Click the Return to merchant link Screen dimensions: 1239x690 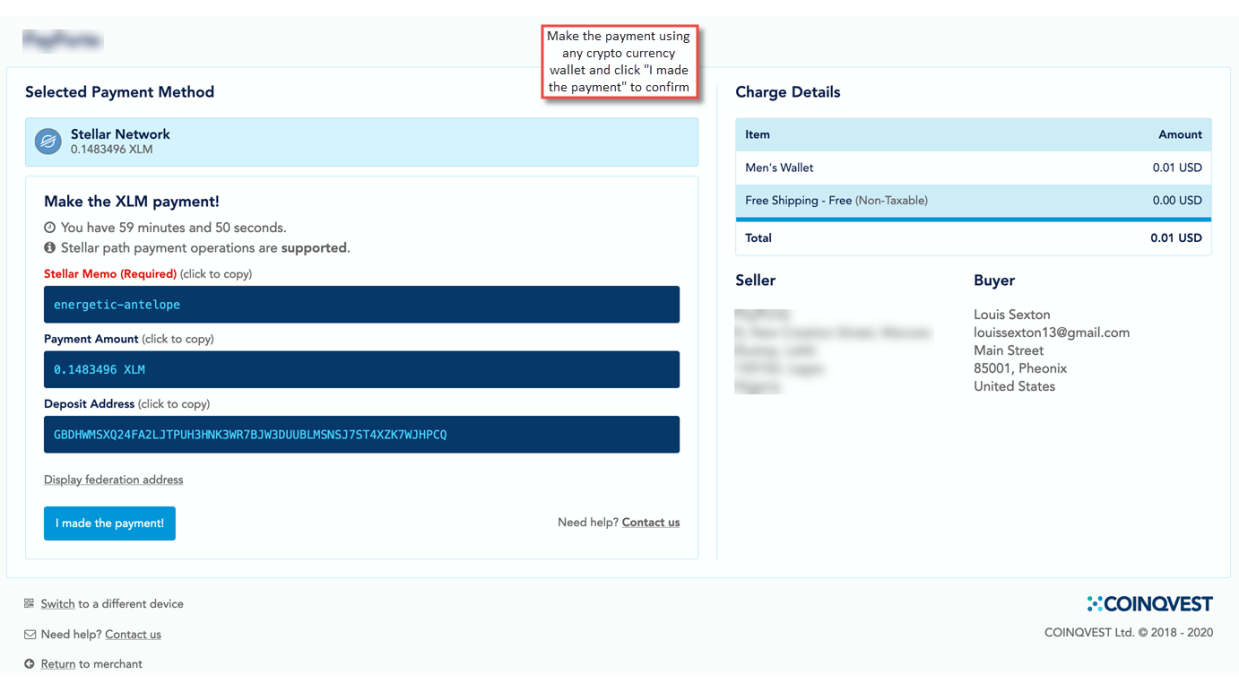coord(58,664)
